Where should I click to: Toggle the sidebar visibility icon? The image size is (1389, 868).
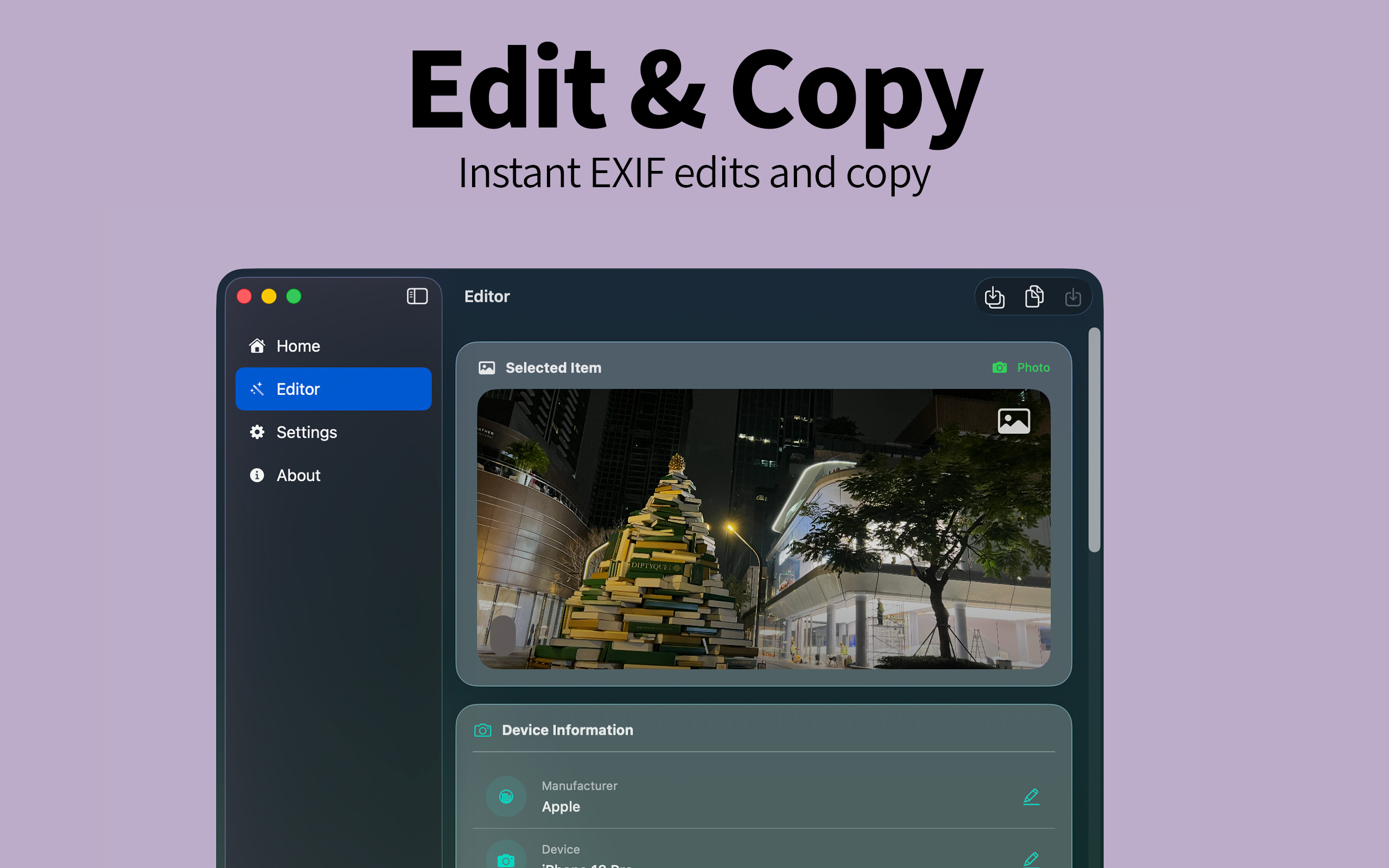(417, 296)
